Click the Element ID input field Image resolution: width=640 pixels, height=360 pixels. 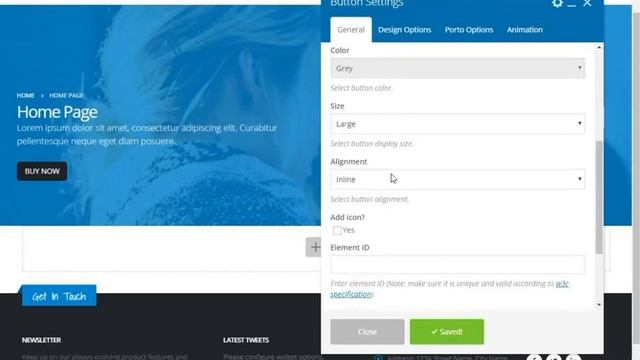pyautogui.click(x=458, y=264)
